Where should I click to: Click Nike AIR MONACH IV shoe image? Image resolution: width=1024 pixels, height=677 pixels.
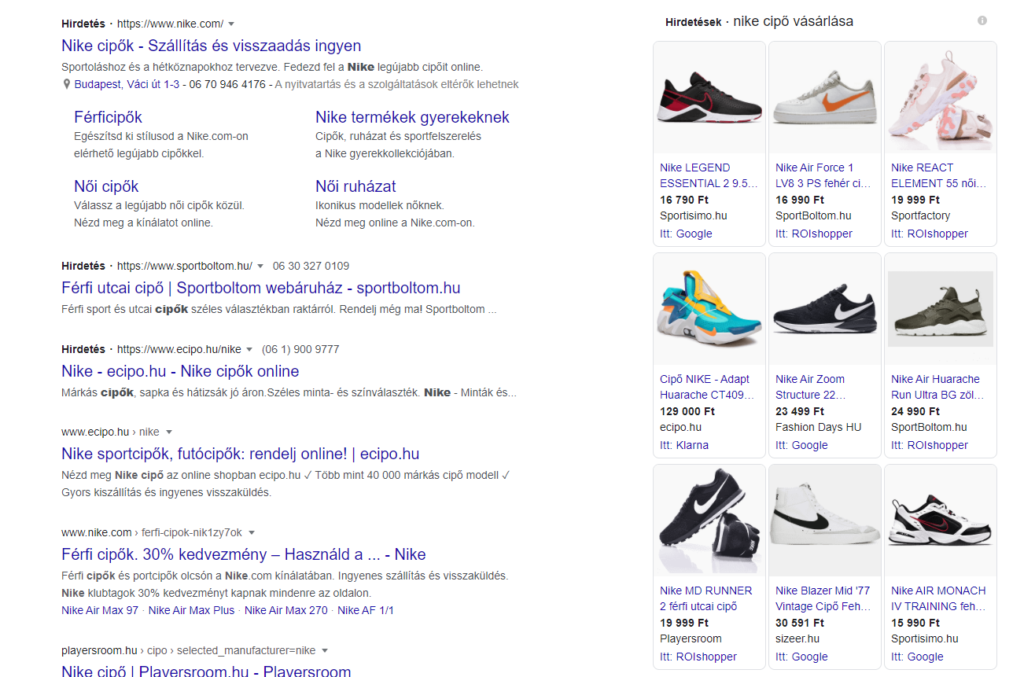[x=940, y=521]
